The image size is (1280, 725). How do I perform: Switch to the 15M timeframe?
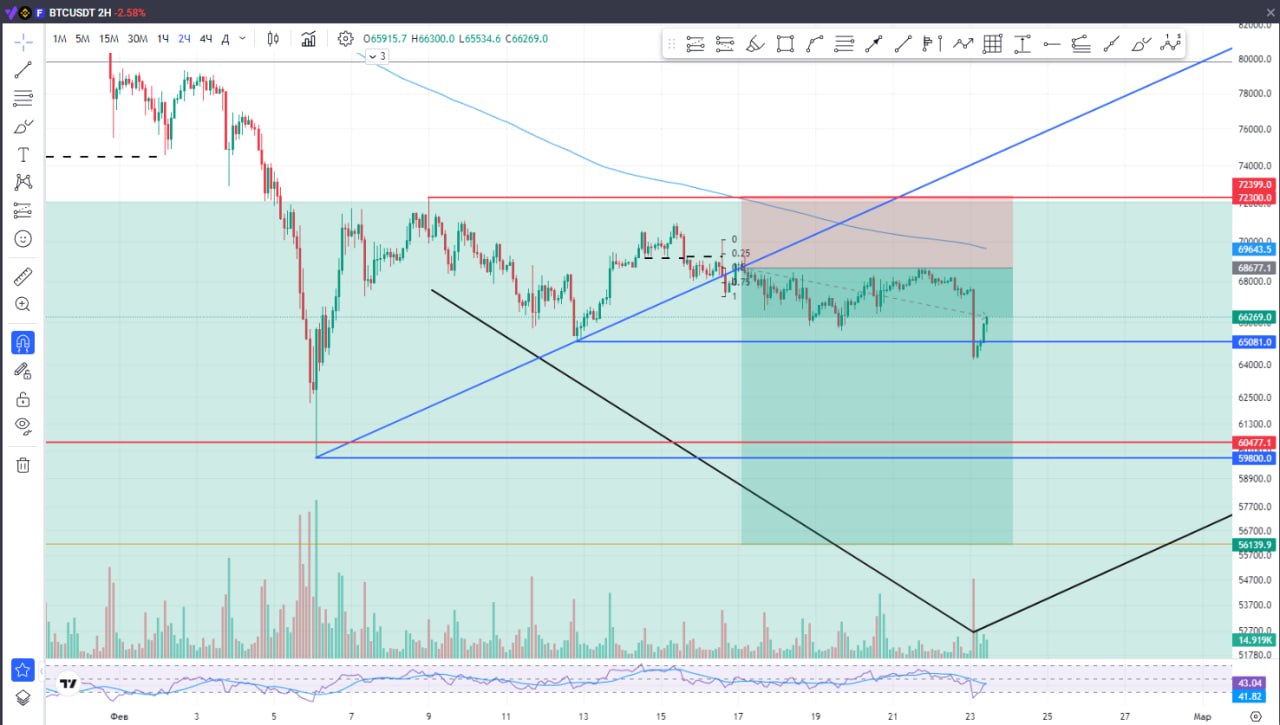[x=109, y=39]
